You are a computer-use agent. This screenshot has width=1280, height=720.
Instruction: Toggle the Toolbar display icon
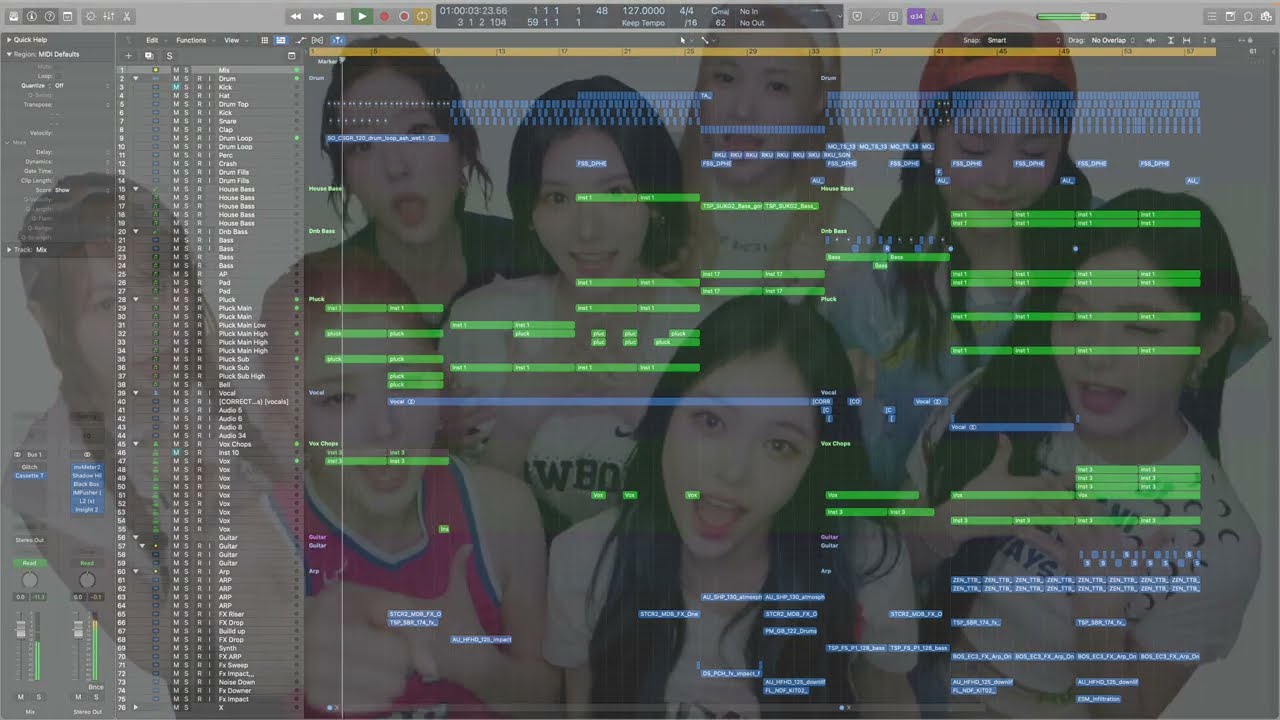coord(66,16)
